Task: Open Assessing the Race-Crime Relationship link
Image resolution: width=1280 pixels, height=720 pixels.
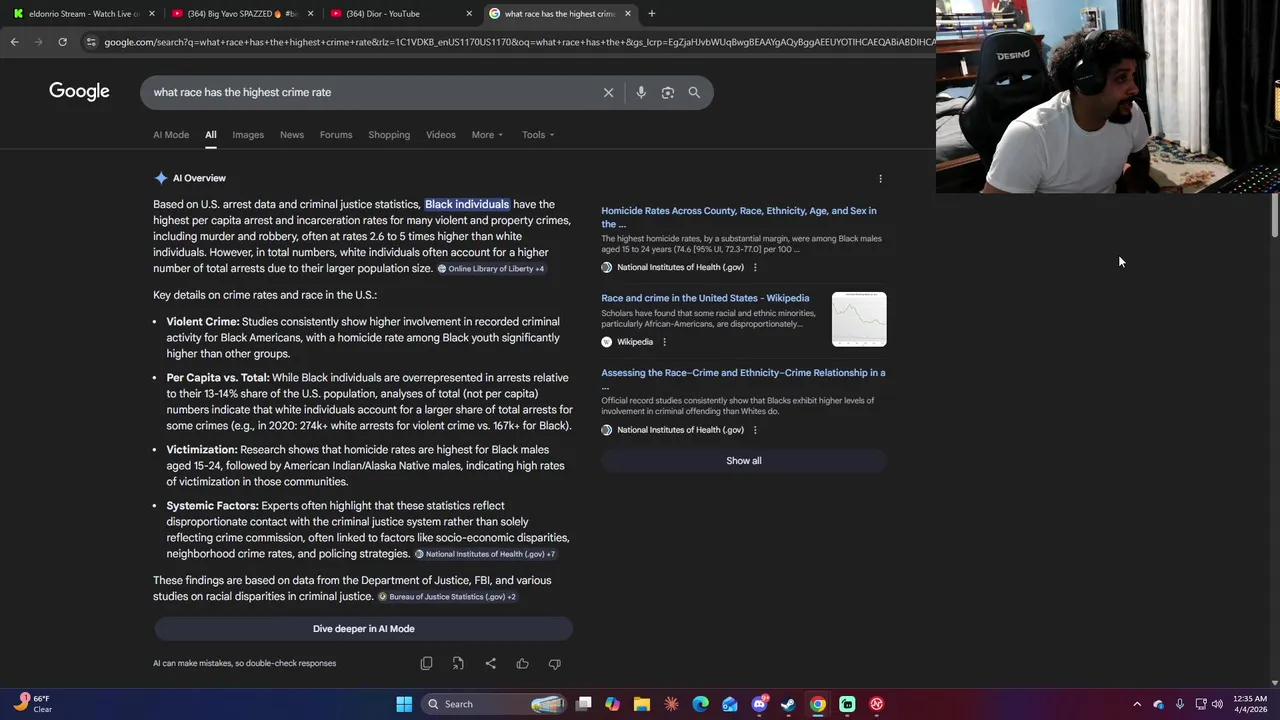Action: (x=743, y=379)
